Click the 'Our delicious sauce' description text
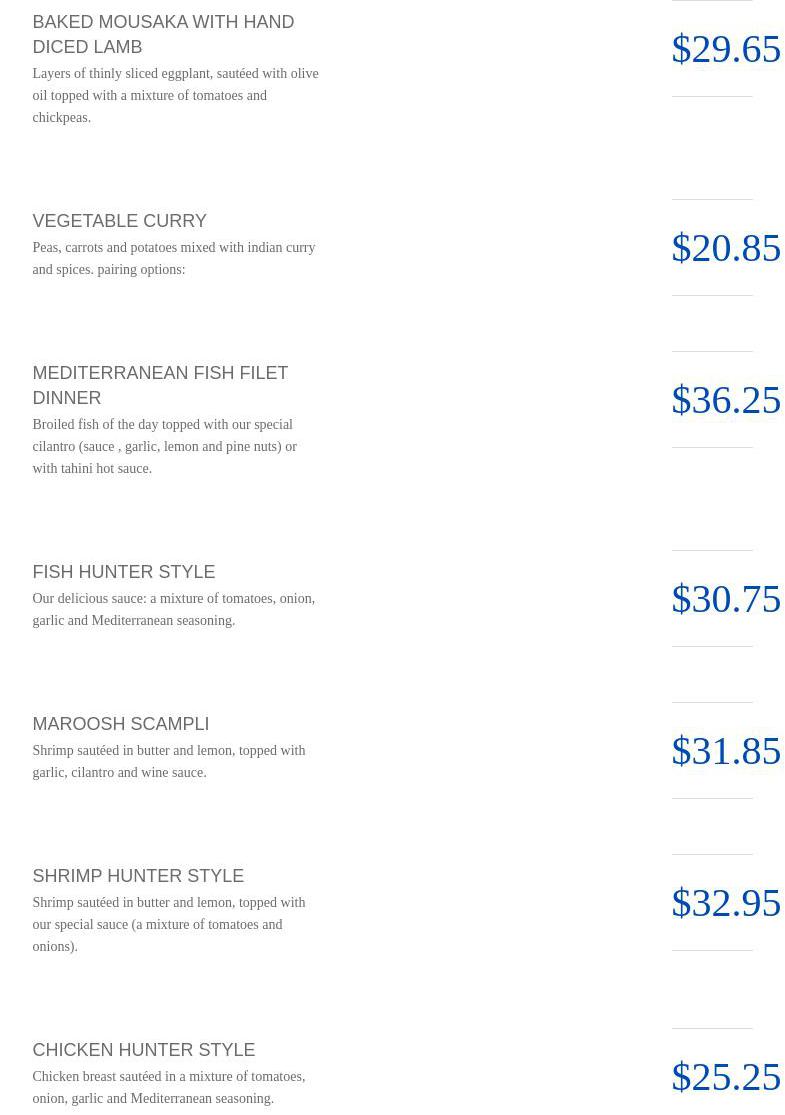The image size is (785, 1115). click(x=173, y=609)
